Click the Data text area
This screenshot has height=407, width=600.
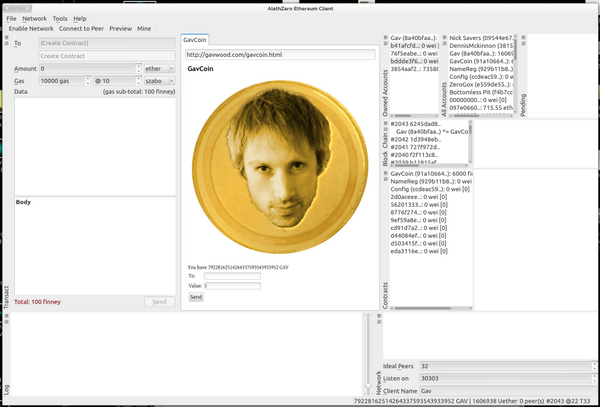pyautogui.click(x=95, y=146)
